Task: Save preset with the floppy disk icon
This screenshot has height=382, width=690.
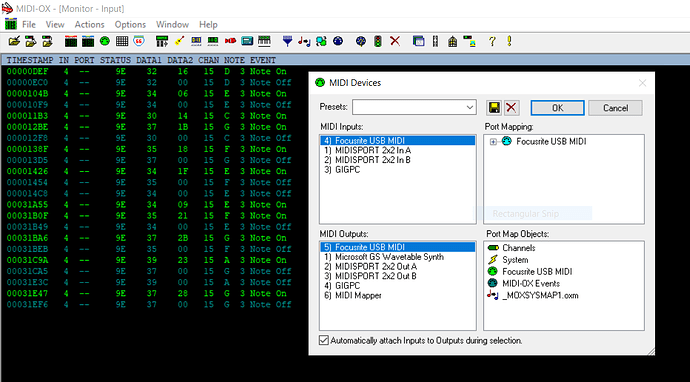Action: pos(494,108)
